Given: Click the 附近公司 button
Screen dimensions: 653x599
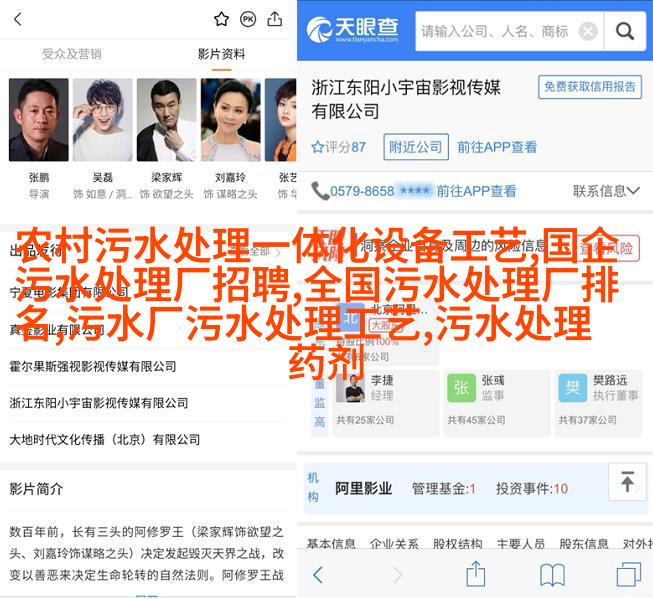Looking at the screenshot, I should pos(416,147).
